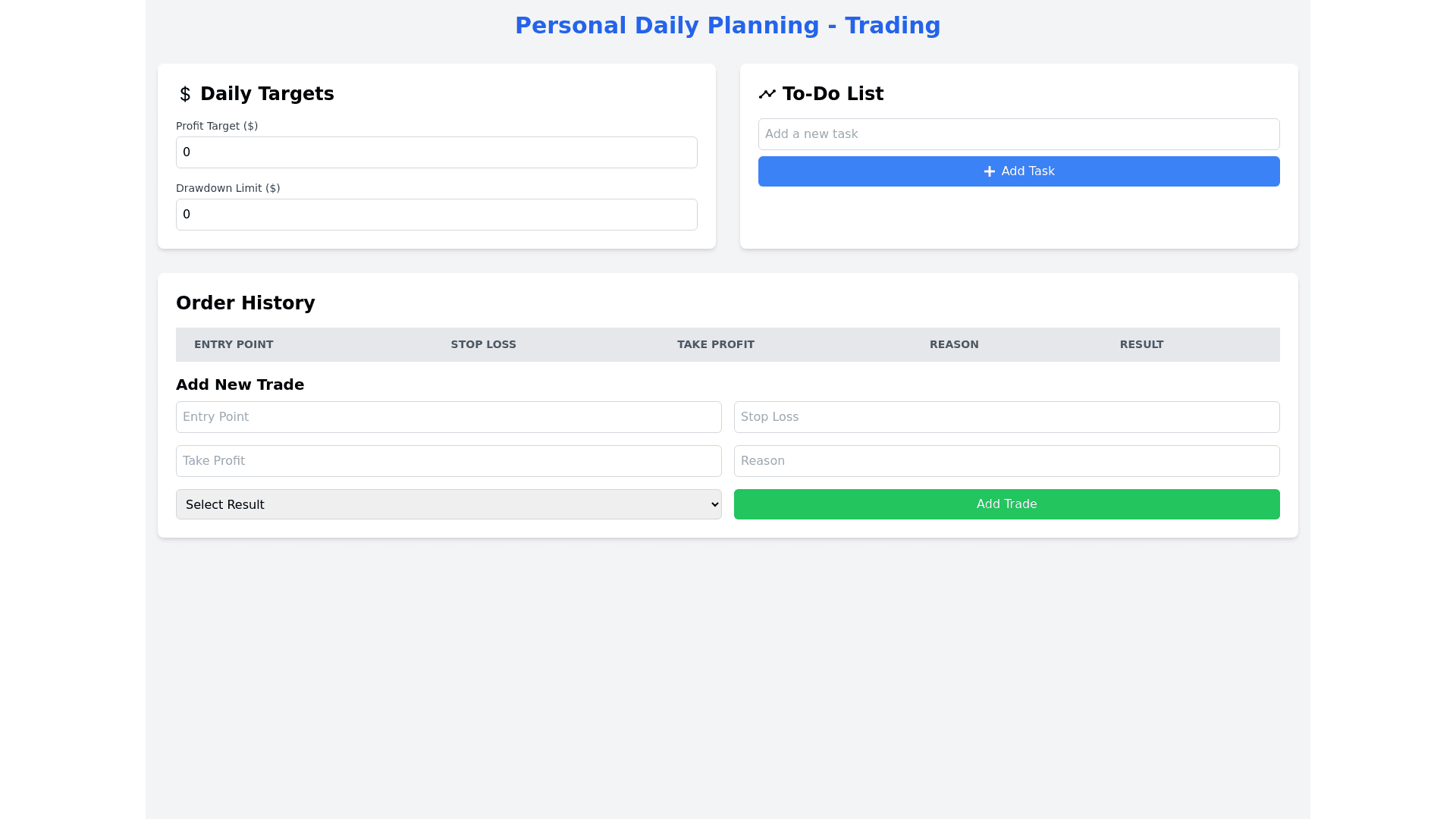Click the TAKE PROFIT column header
Image resolution: width=1456 pixels, height=819 pixels.
(x=715, y=344)
